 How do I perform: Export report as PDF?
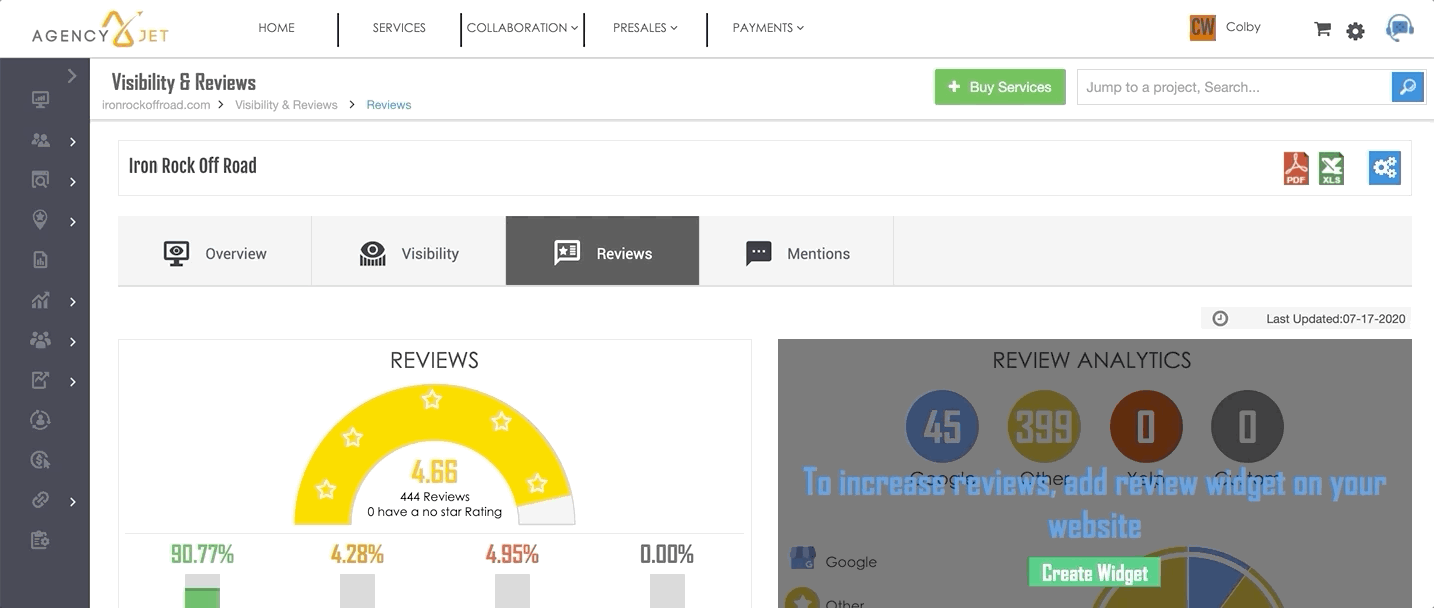point(1296,167)
